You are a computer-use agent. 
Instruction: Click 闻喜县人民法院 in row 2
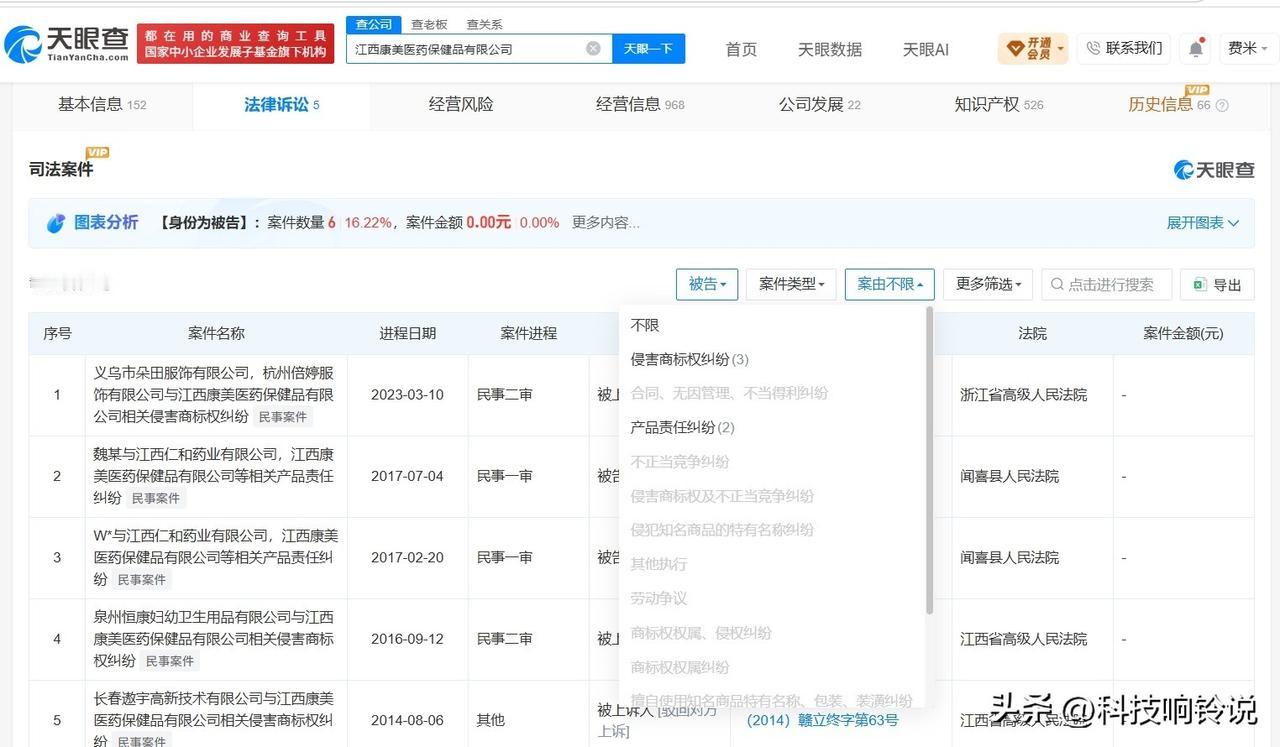click(x=1010, y=476)
